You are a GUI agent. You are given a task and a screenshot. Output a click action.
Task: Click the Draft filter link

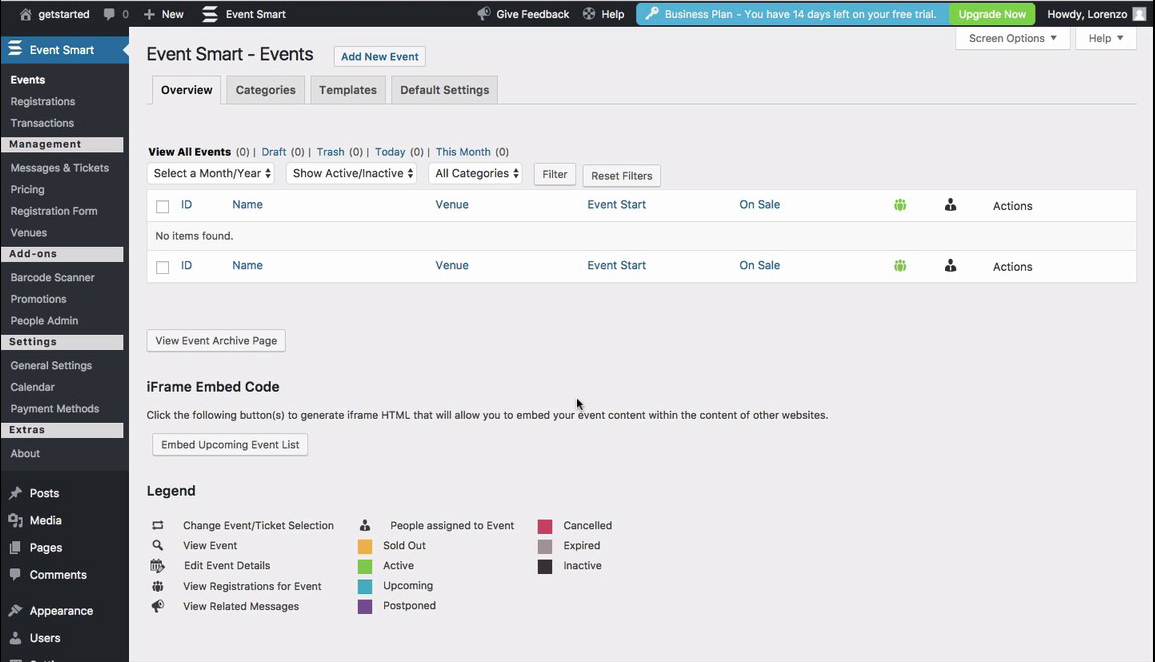[273, 152]
